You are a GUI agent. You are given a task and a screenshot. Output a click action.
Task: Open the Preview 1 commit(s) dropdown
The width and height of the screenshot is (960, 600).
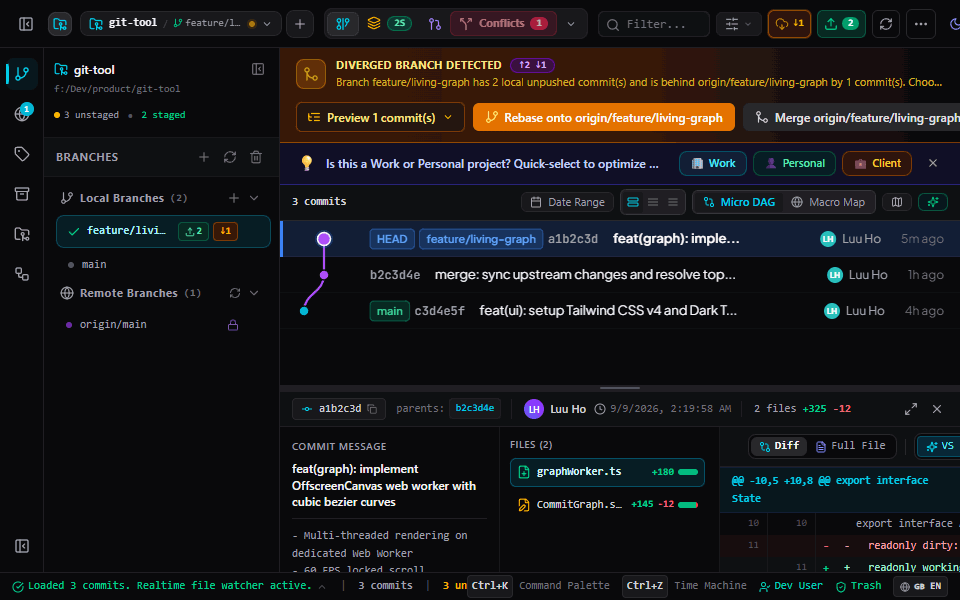point(380,118)
